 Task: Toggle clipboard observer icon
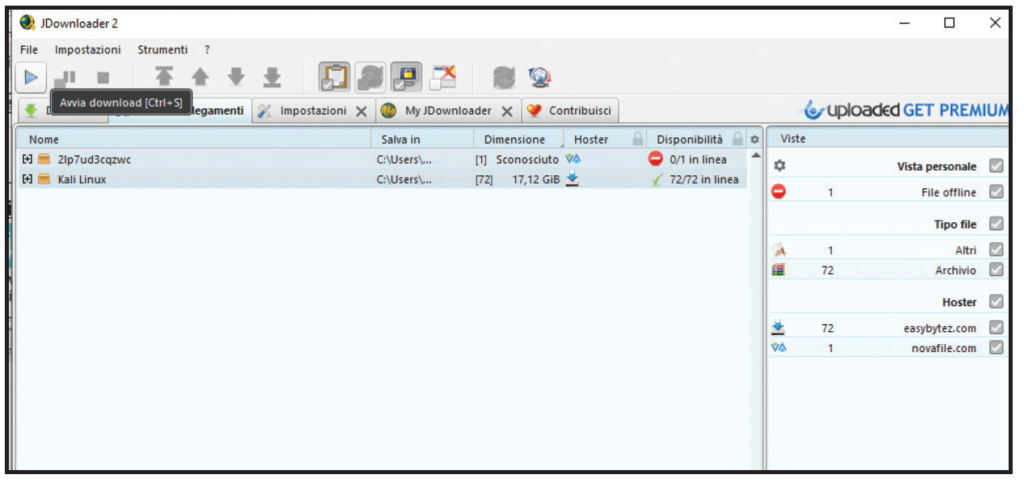point(334,78)
